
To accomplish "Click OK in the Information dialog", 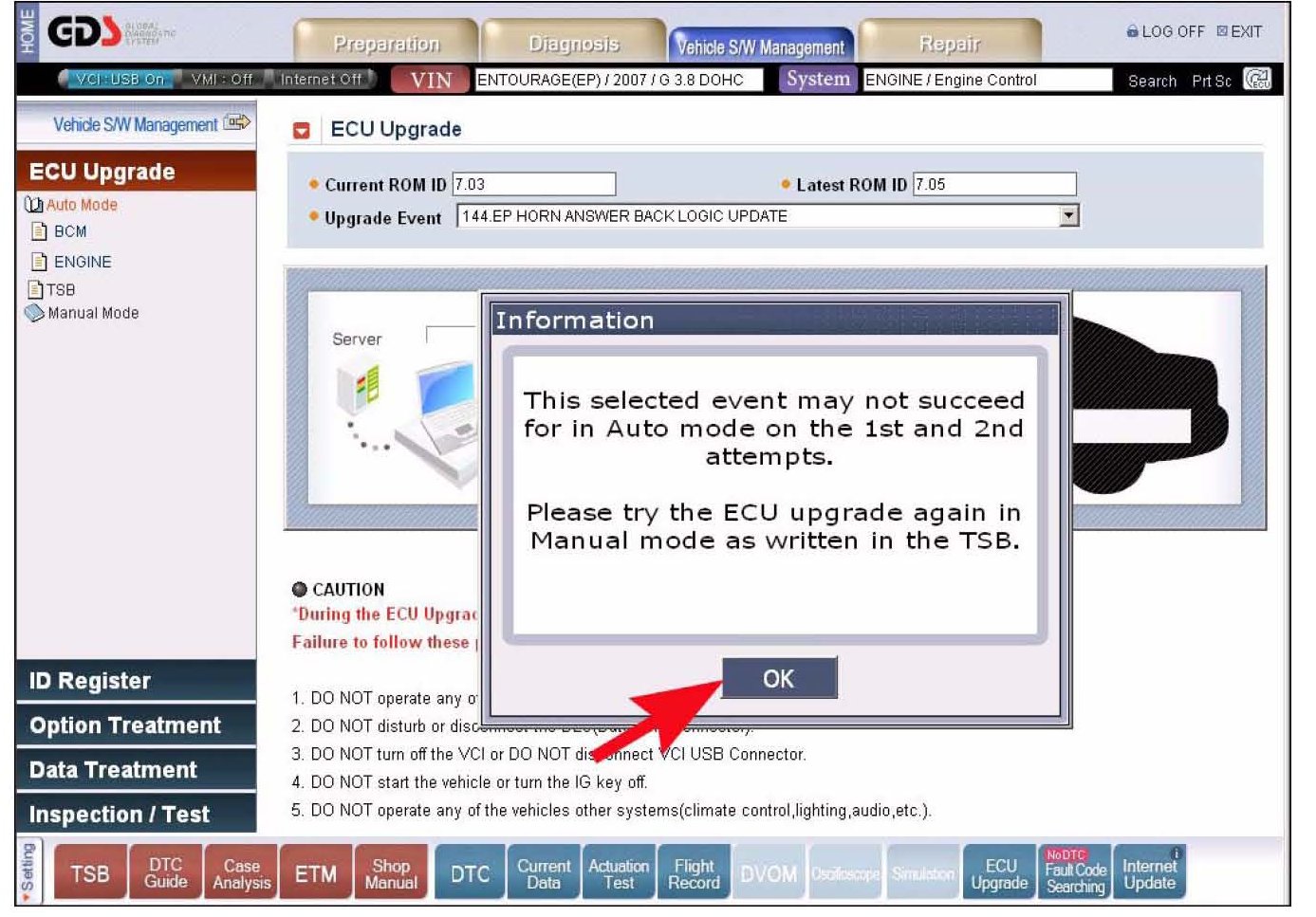I will pyautogui.click(x=779, y=678).
